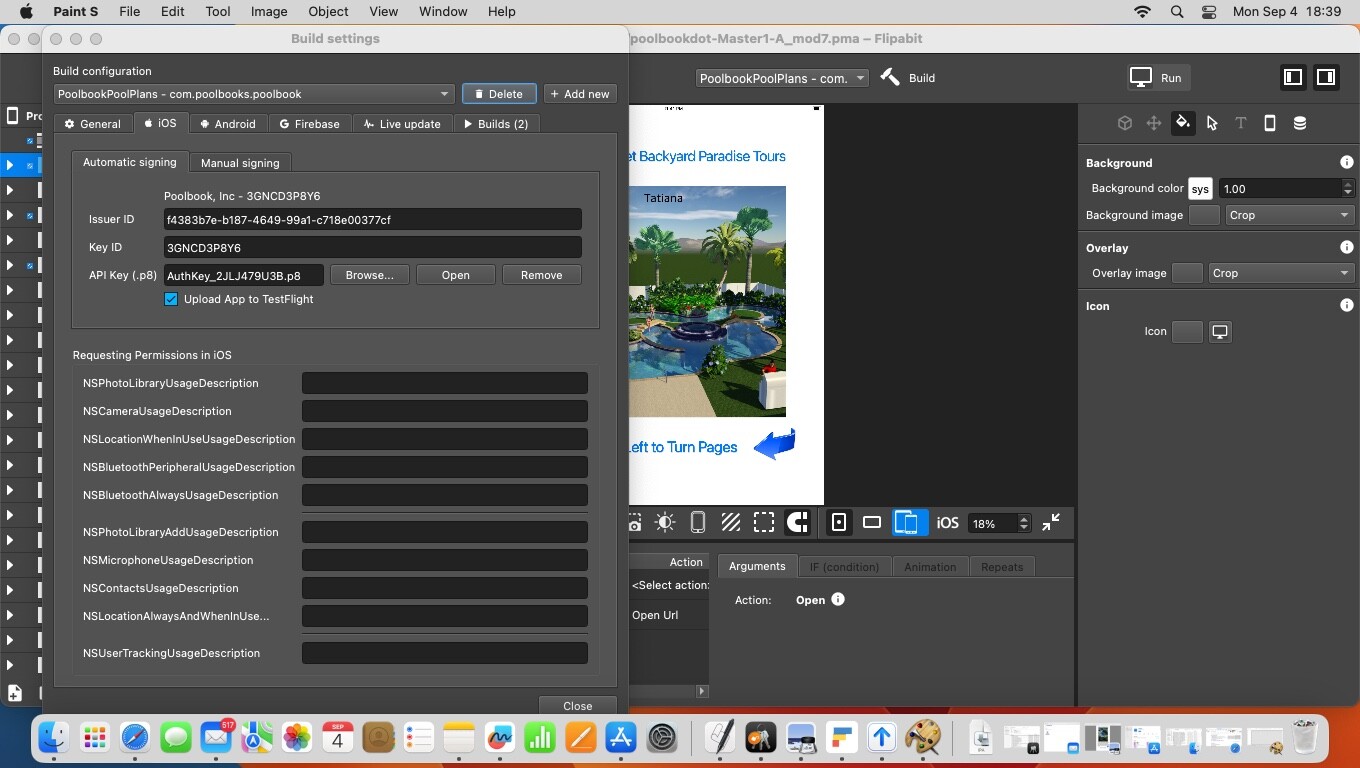Click the Overlay image swatch
The image size is (1360, 768).
click(x=1187, y=273)
